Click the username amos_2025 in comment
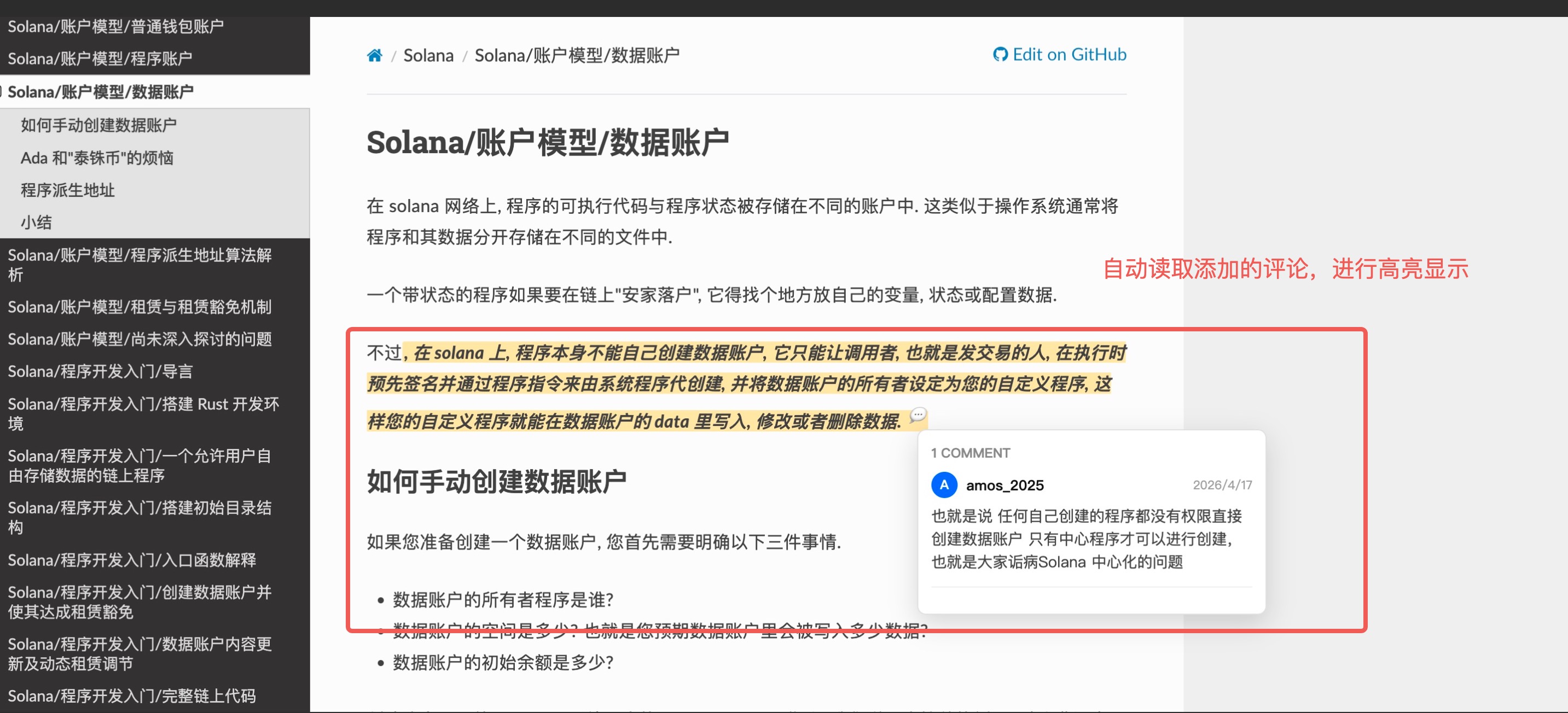 (x=1005, y=486)
